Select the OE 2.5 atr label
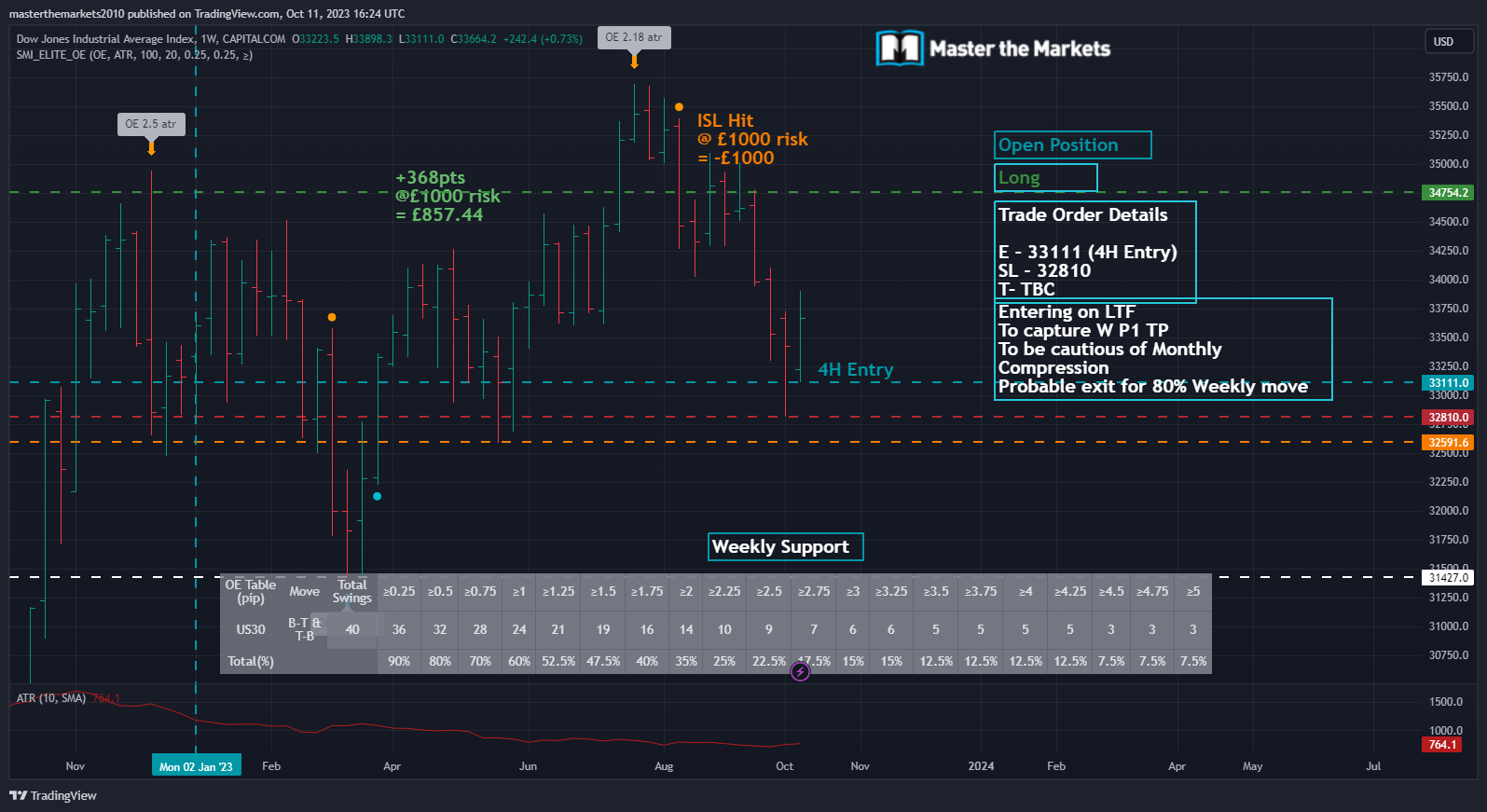Image resolution: width=1487 pixels, height=812 pixels. pos(151,124)
